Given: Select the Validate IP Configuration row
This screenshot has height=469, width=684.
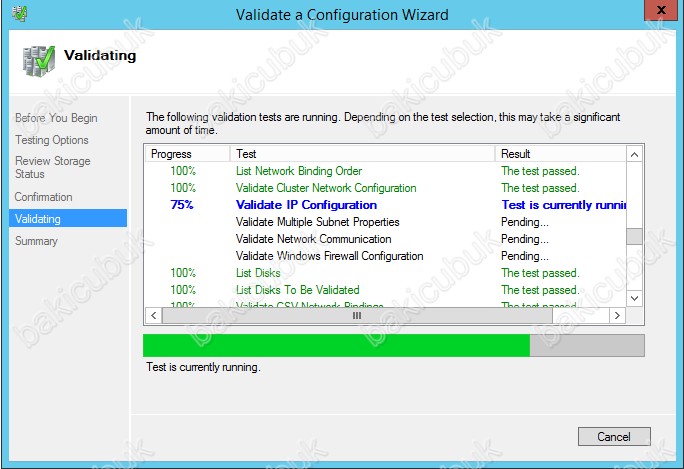Looking at the screenshot, I should point(306,205).
